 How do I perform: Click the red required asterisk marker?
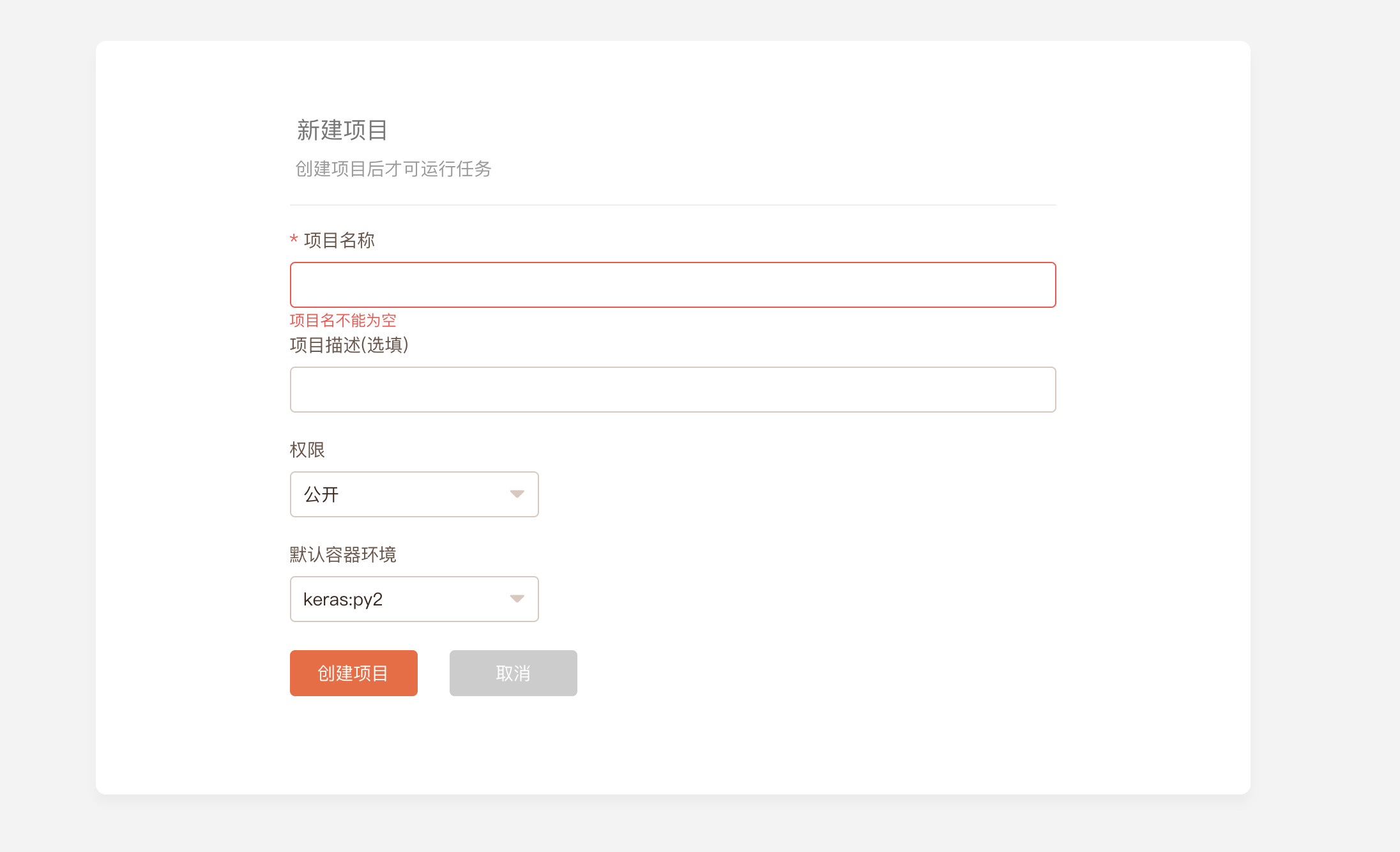pos(294,240)
